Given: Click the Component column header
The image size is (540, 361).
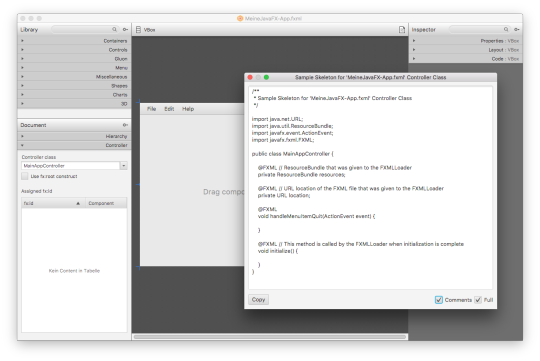Looking at the screenshot, I should point(106,203).
